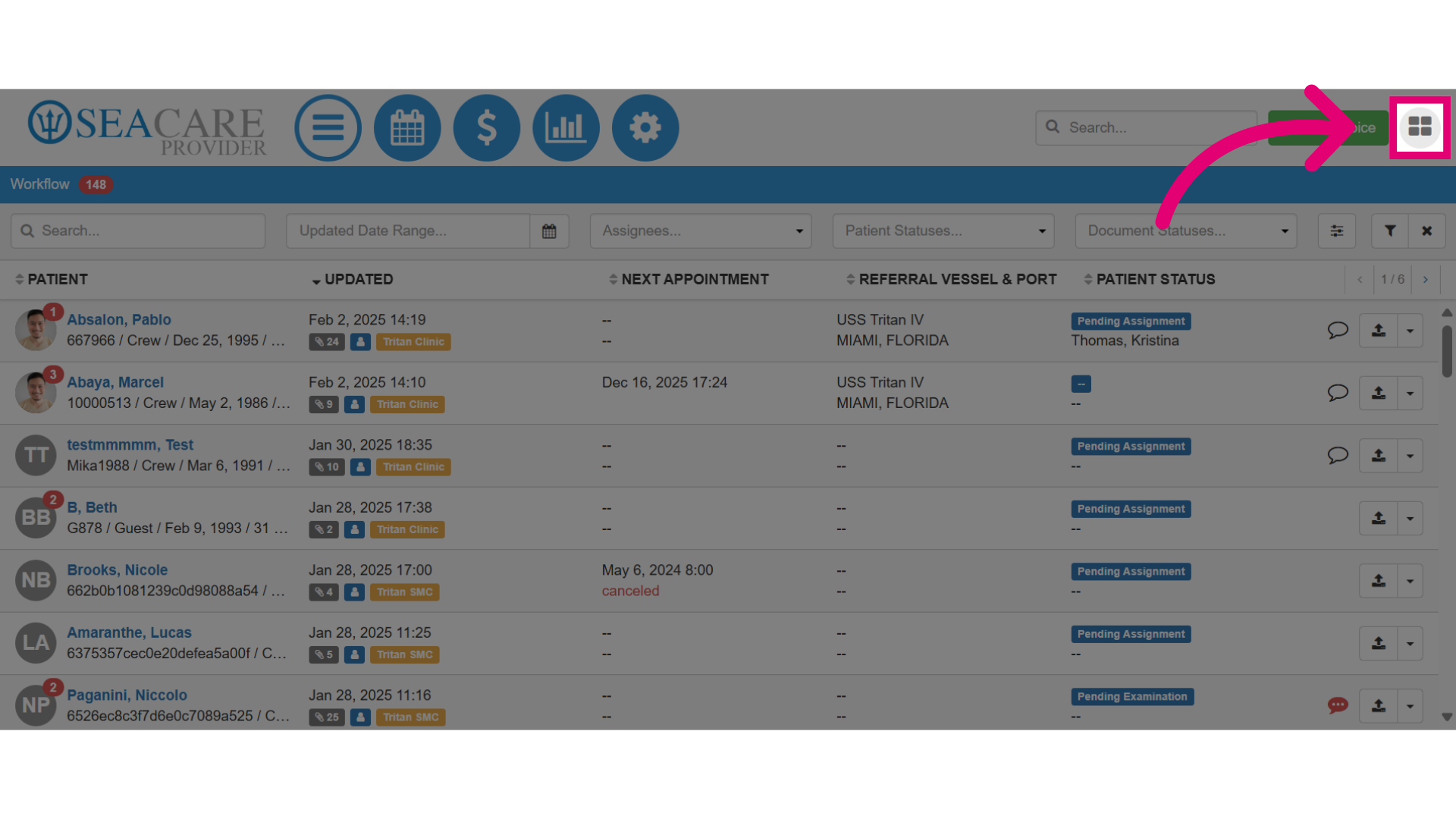This screenshot has width=1456, height=819.
Task: Expand the Patient Statuses dropdown
Action: [943, 231]
